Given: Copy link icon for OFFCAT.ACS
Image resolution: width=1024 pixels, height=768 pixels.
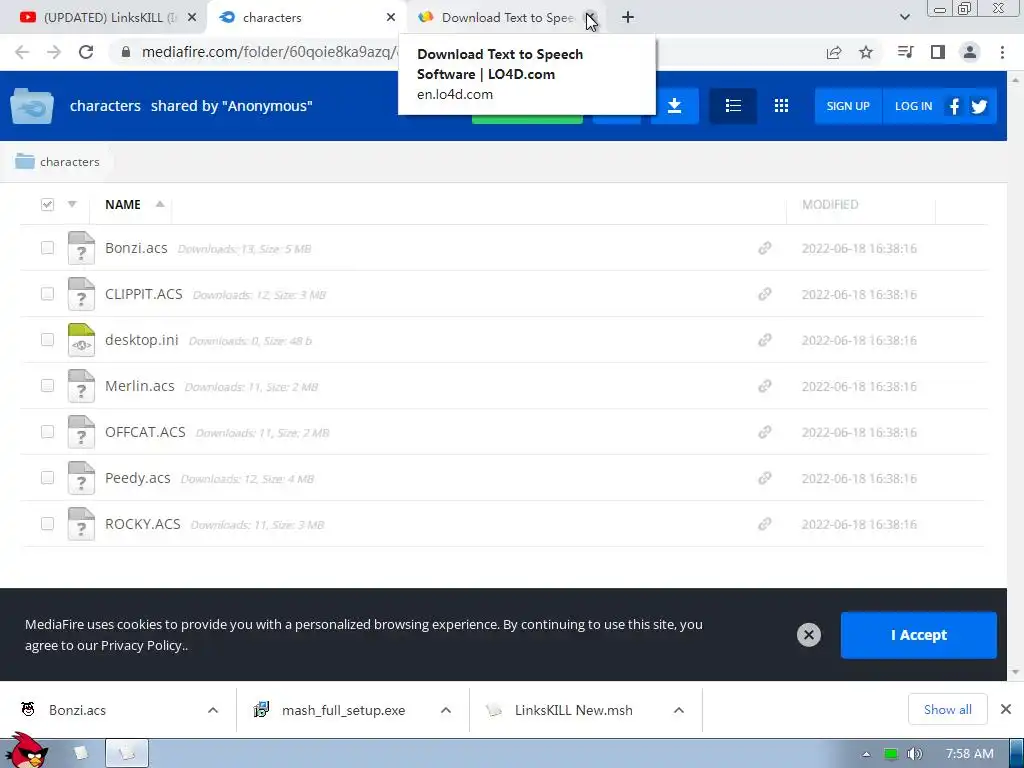Looking at the screenshot, I should coord(765,432).
